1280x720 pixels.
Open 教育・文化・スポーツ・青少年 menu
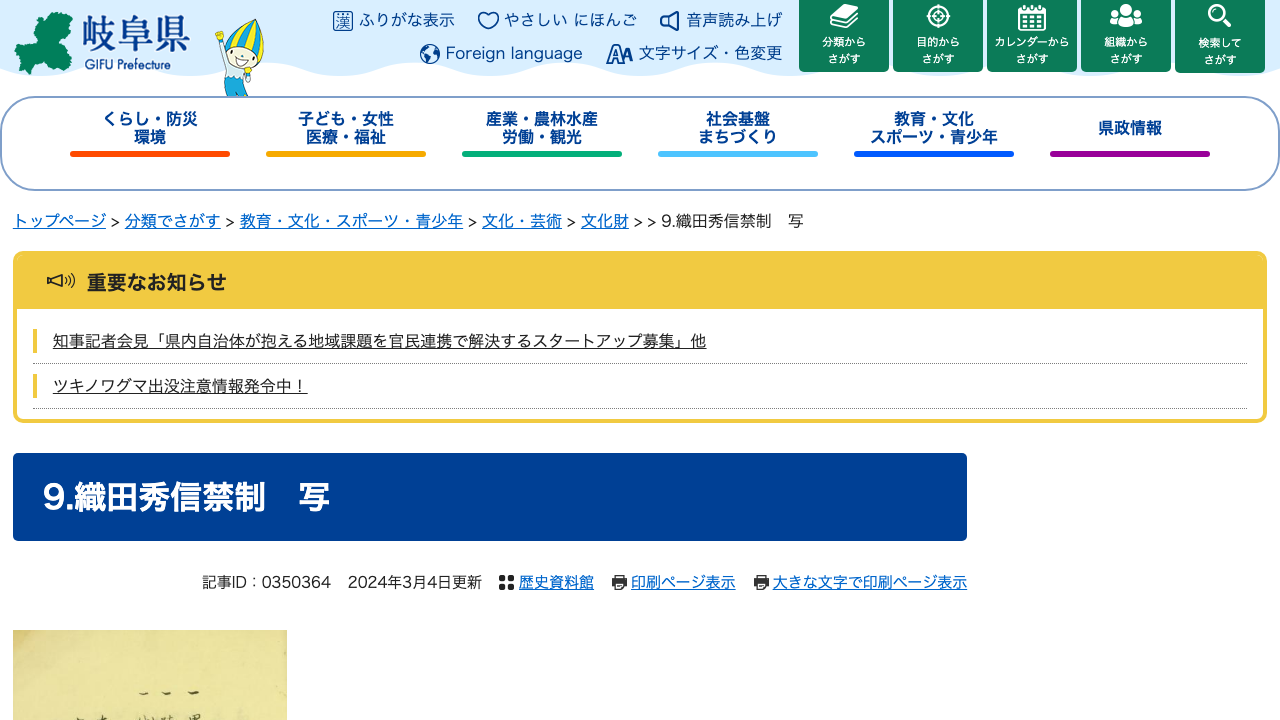934,132
